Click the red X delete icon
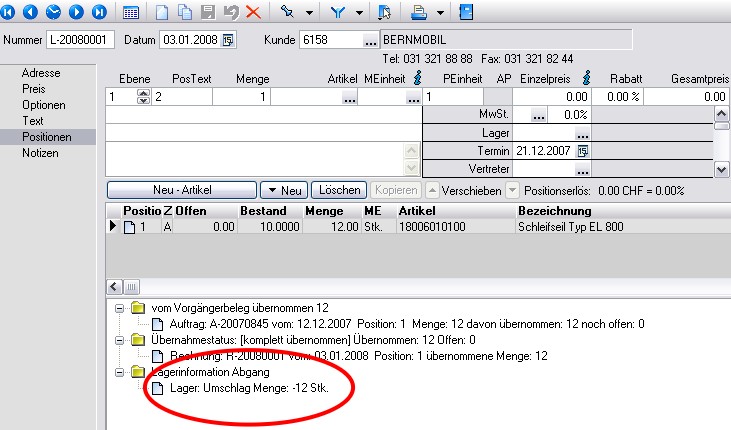 tap(253, 12)
